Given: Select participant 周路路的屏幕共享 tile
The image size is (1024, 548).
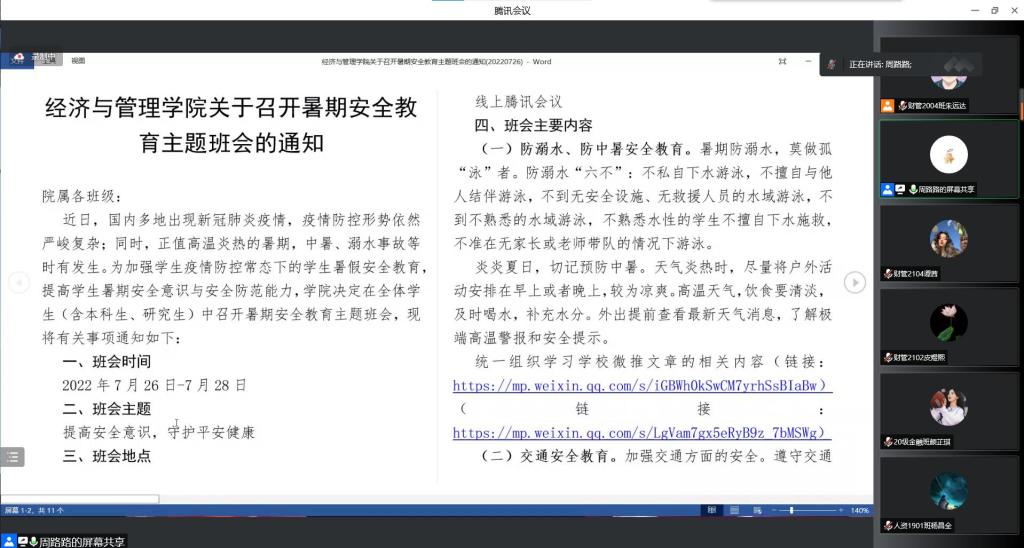Looking at the screenshot, I should tap(948, 160).
